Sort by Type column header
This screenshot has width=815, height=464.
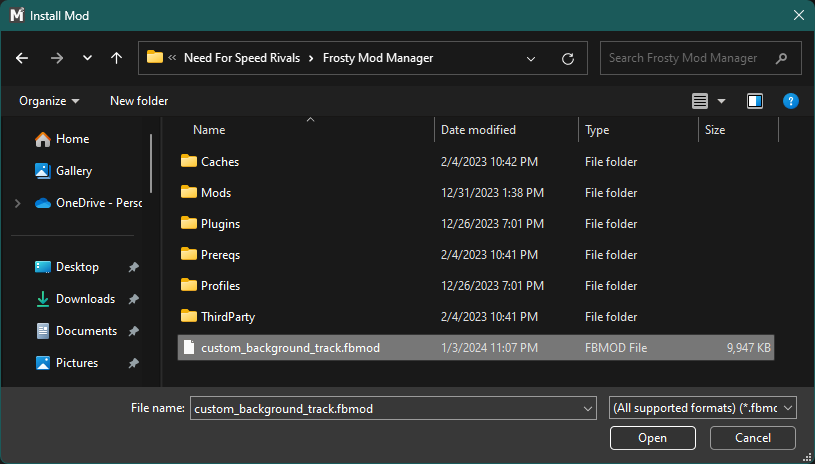click(x=597, y=130)
